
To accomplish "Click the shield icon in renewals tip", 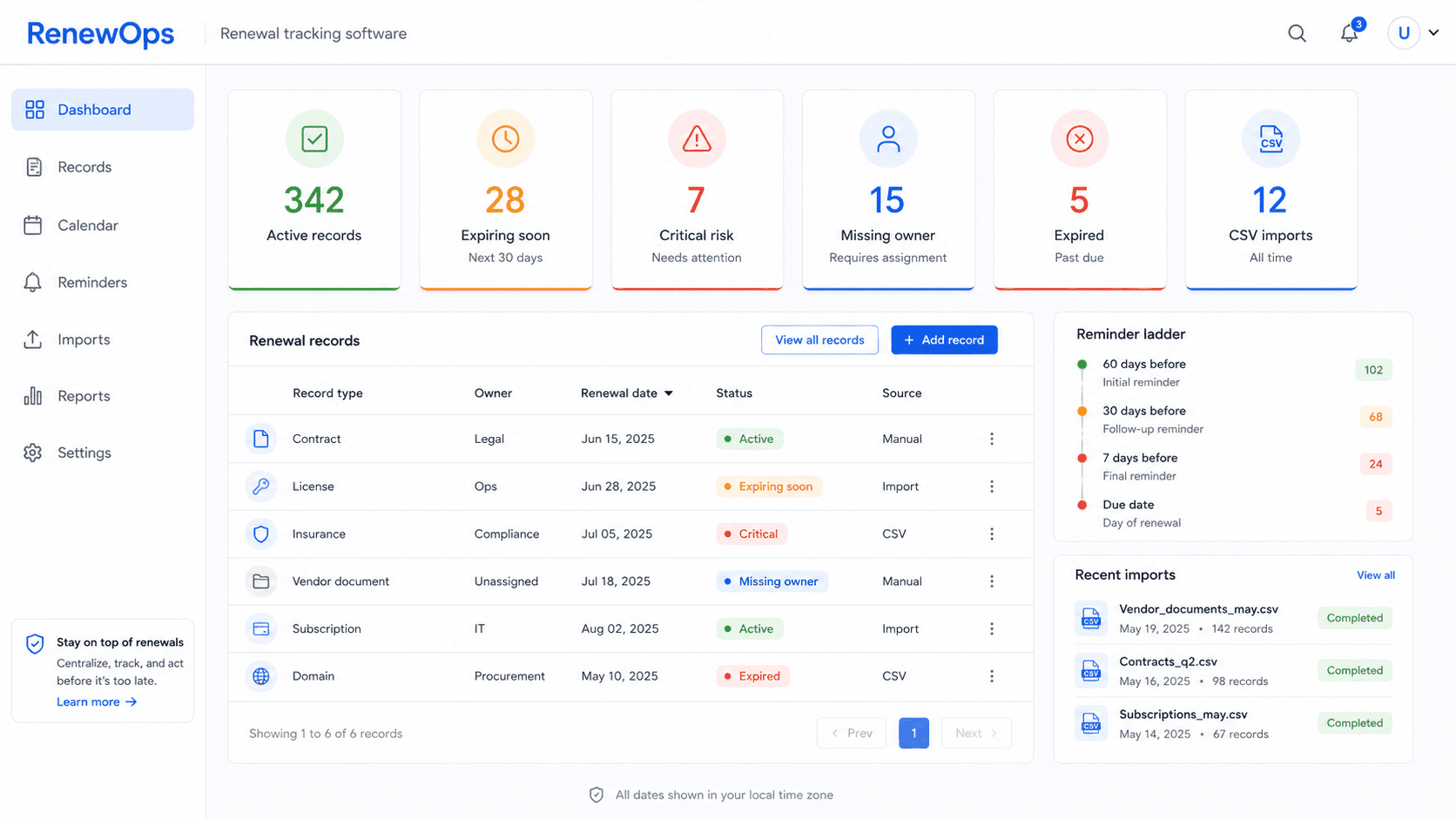I will pos(35,644).
